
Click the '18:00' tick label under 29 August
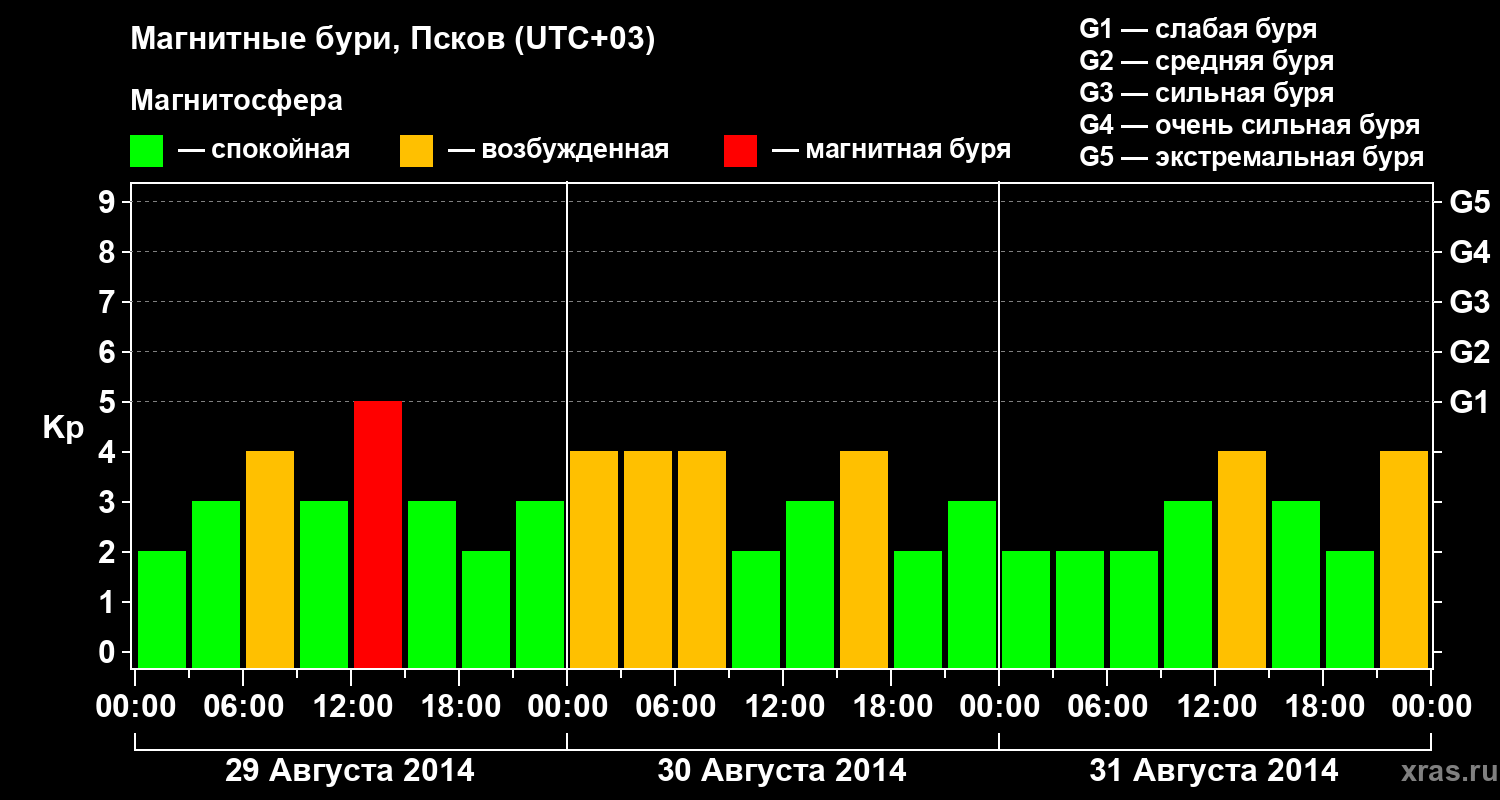(x=459, y=707)
